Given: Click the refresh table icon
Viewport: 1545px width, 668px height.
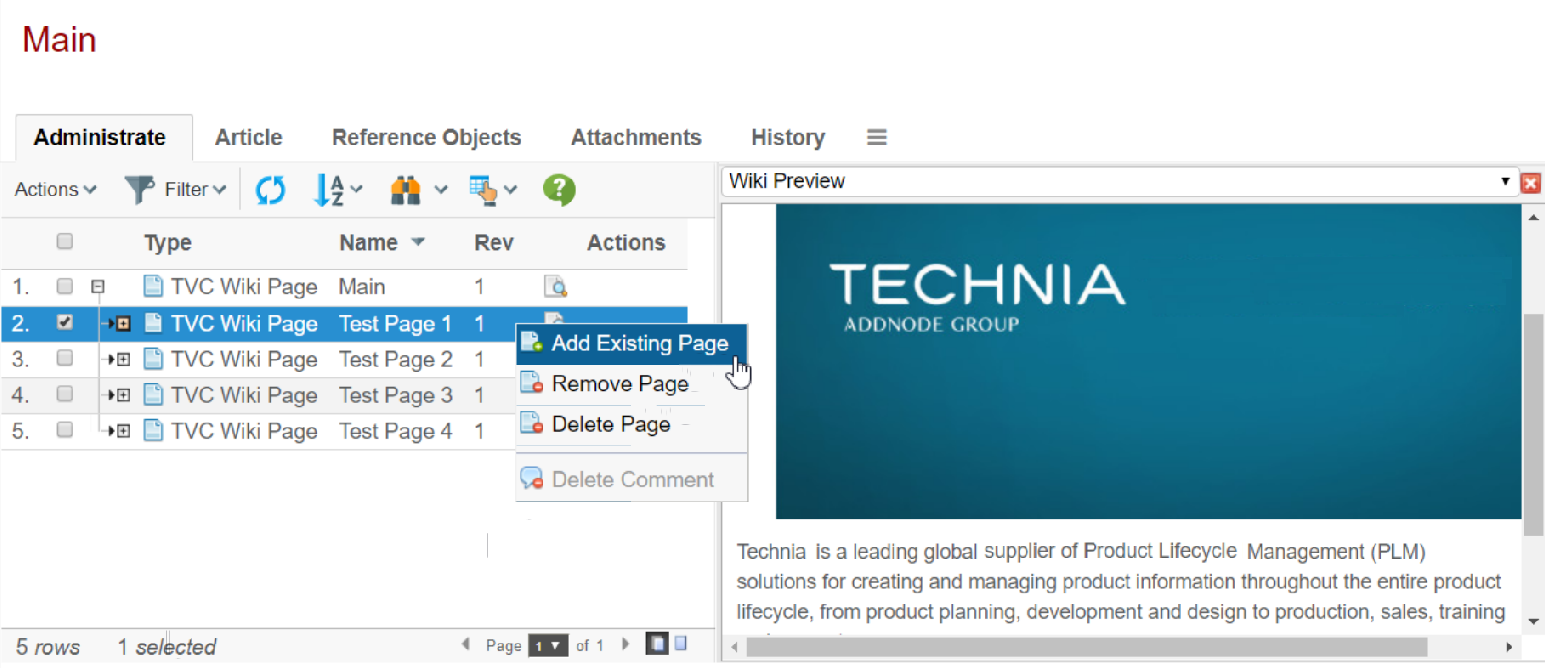Looking at the screenshot, I should pos(270,189).
